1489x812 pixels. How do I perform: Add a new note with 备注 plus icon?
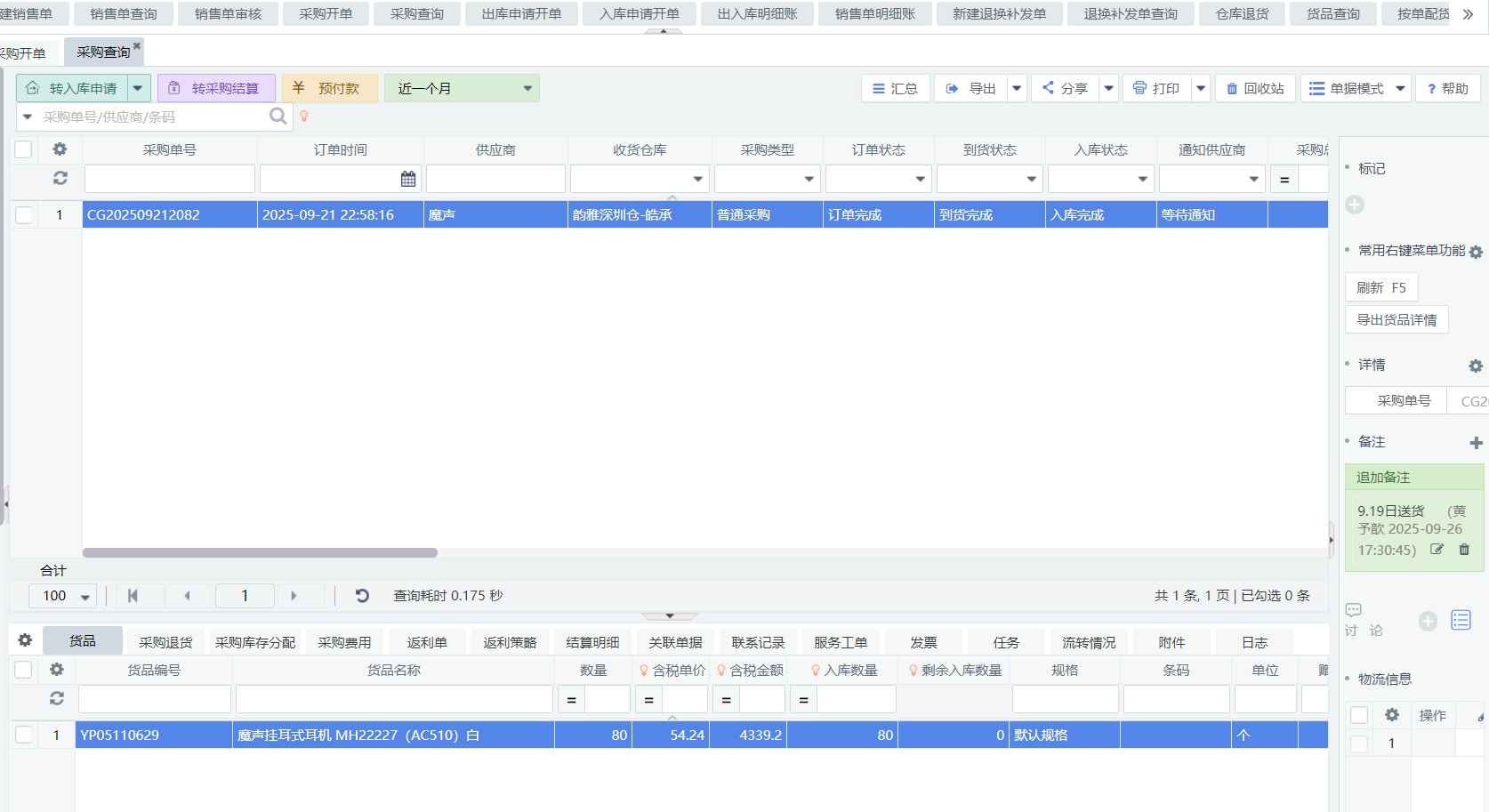point(1476,442)
